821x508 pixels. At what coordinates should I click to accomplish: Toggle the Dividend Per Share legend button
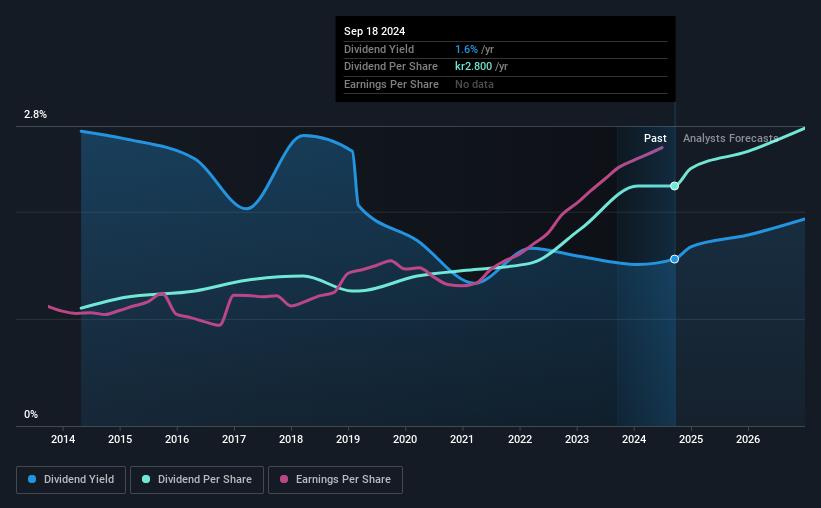tap(197, 480)
